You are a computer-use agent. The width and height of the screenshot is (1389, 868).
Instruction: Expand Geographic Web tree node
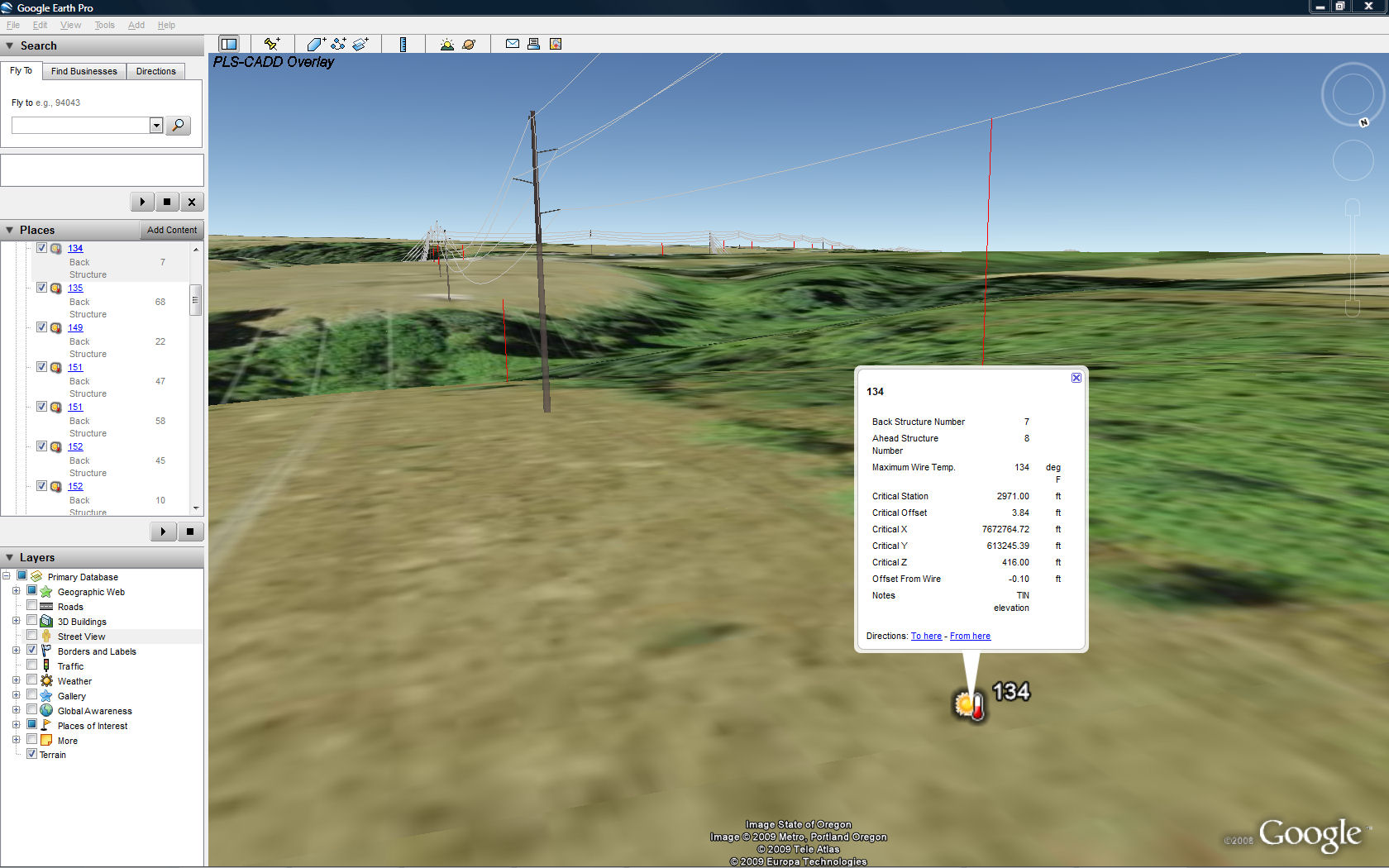tap(16, 591)
